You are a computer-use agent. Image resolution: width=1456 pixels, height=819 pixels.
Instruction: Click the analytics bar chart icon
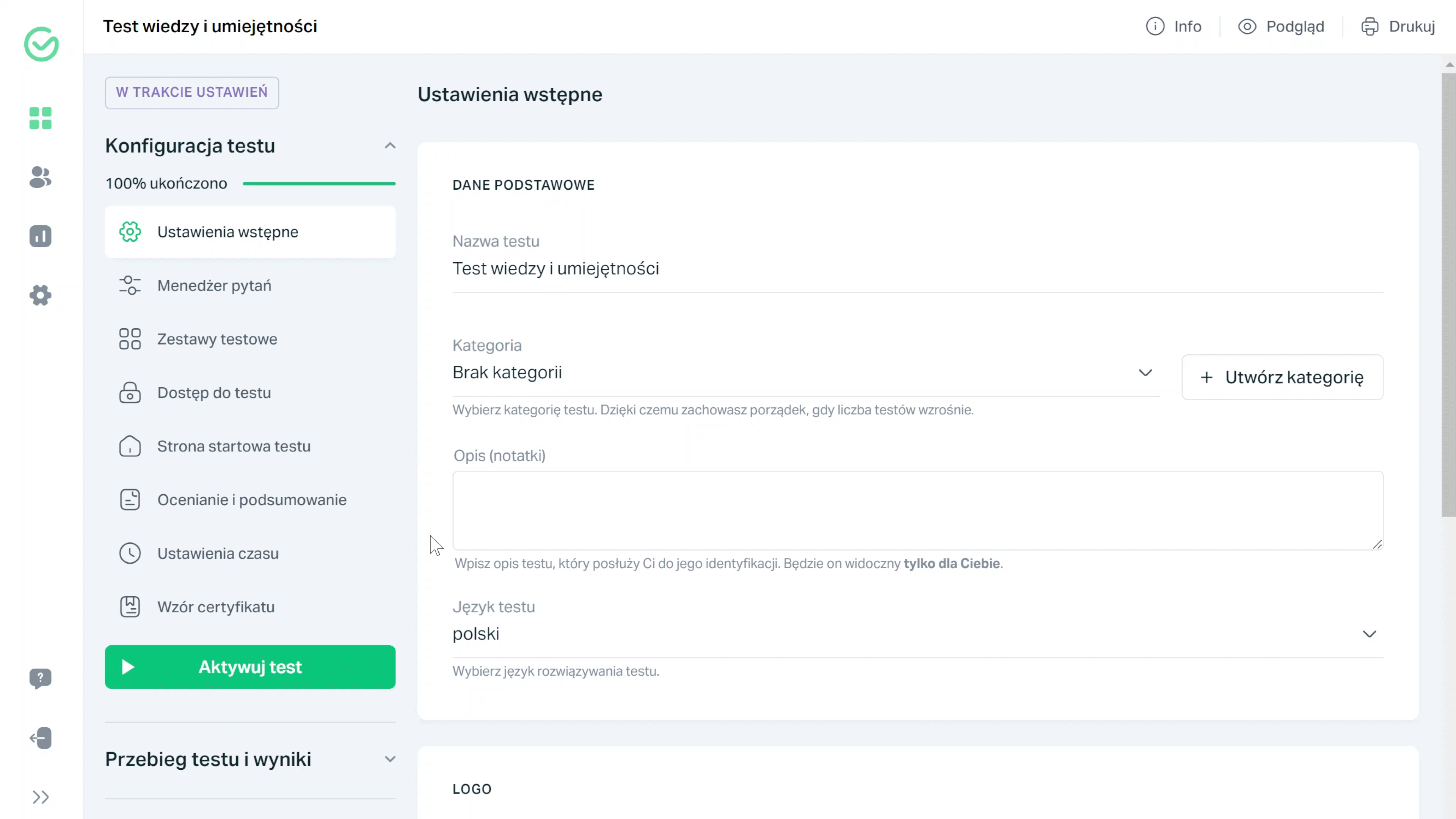41,236
